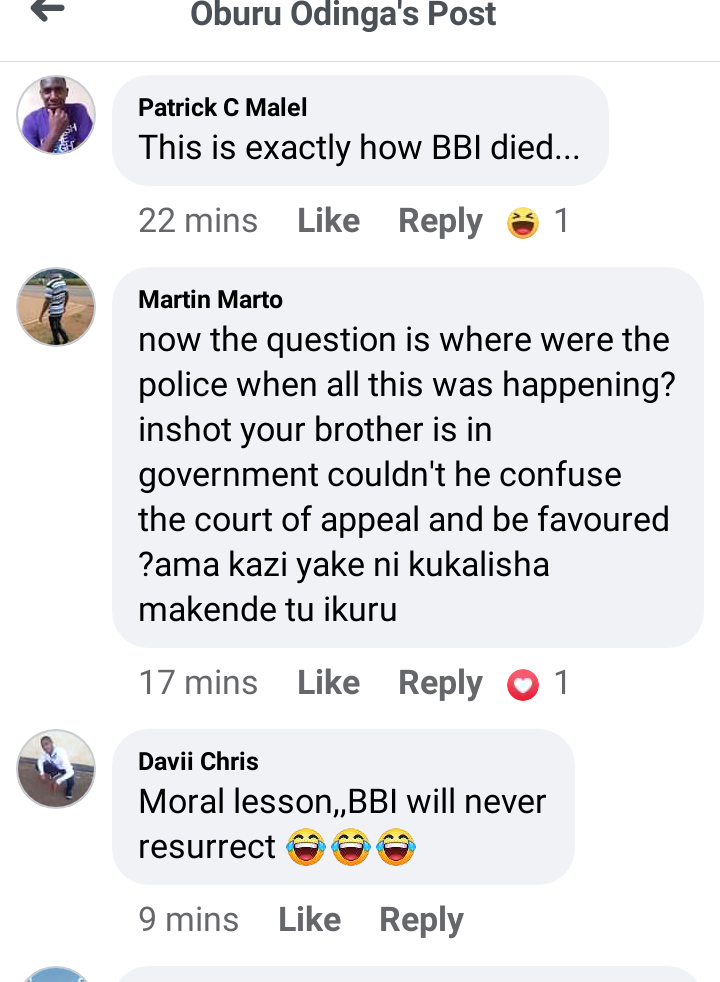Like Martin Marto's comment

click(328, 683)
